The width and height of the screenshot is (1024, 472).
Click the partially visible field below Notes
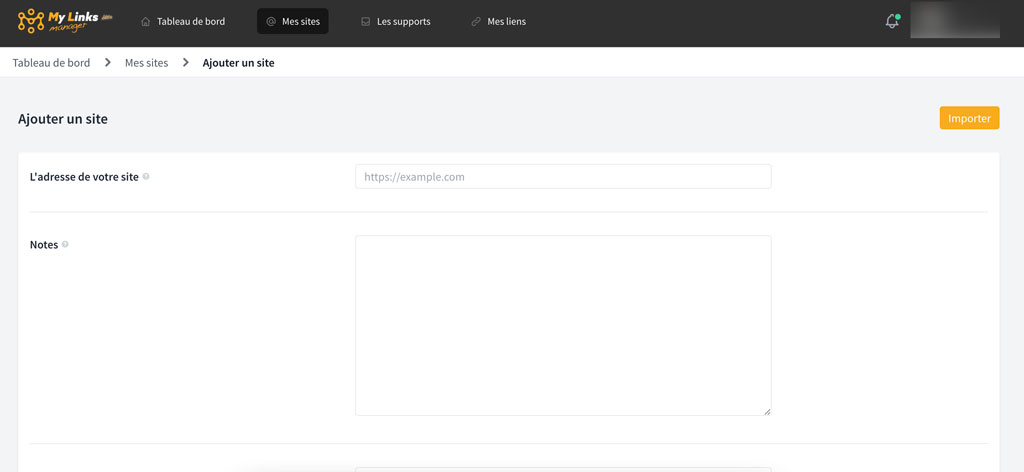tap(563, 468)
